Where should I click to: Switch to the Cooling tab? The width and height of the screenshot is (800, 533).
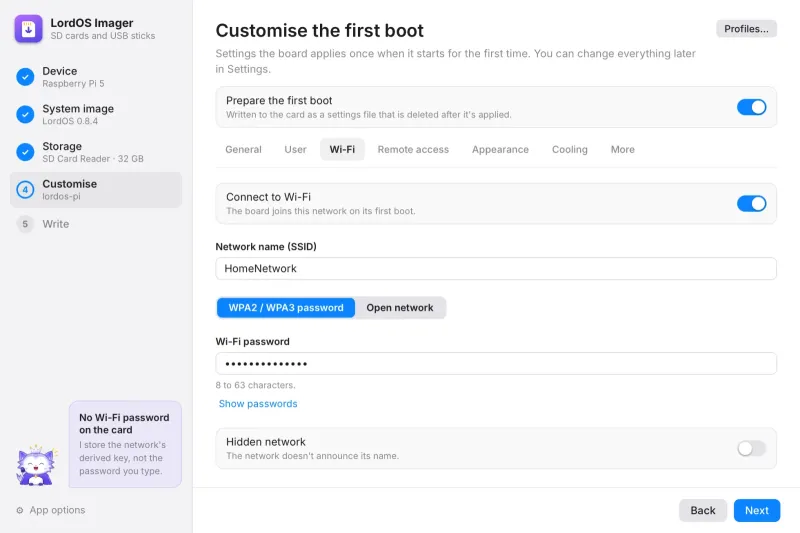point(570,149)
